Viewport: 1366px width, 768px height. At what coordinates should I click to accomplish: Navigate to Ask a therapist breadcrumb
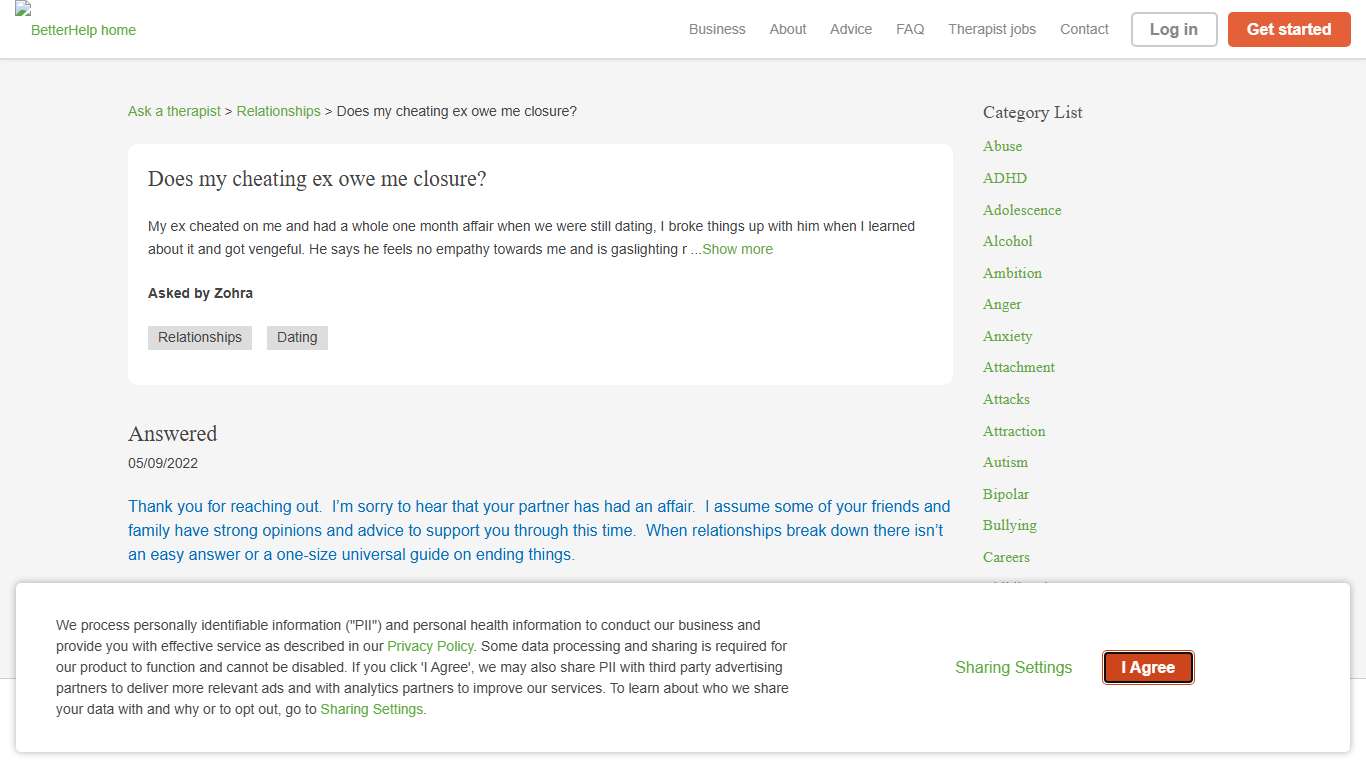point(174,111)
